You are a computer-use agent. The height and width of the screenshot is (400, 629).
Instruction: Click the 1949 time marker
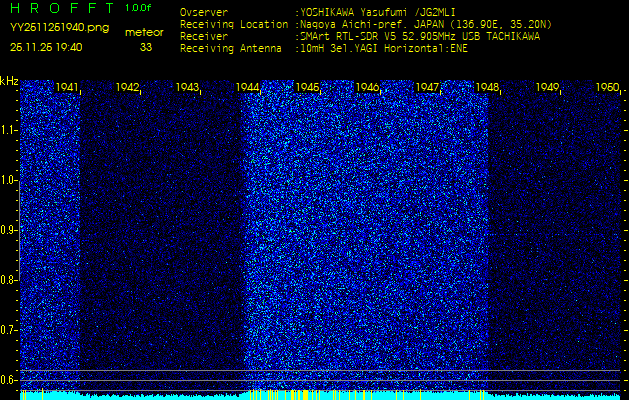(x=548, y=87)
